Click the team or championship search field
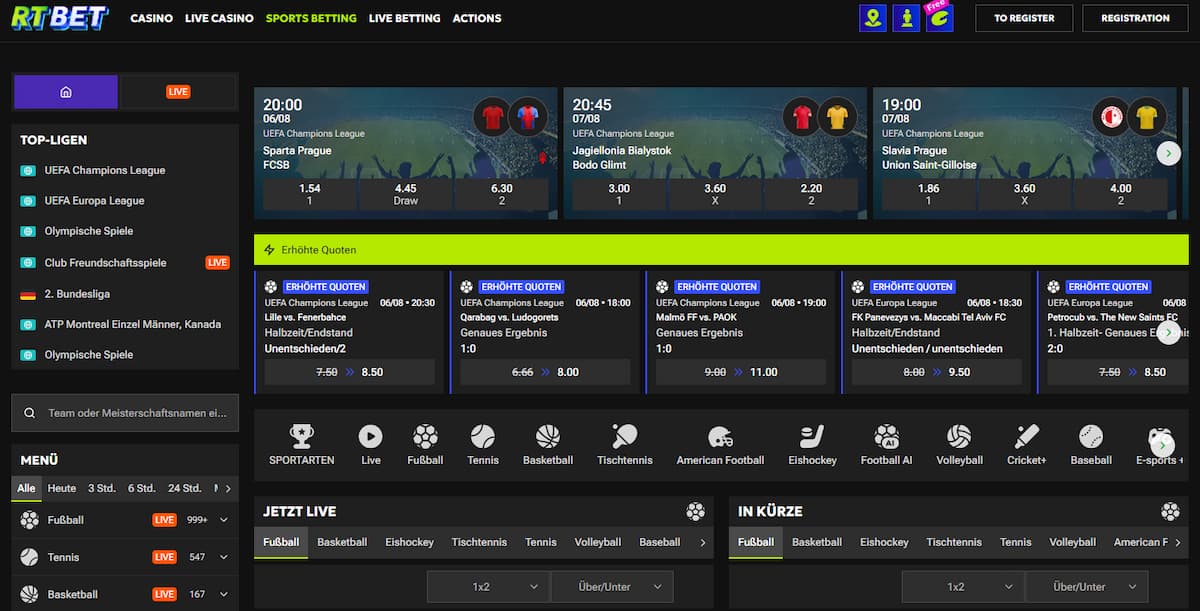The height and width of the screenshot is (611, 1200). [x=125, y=412]
